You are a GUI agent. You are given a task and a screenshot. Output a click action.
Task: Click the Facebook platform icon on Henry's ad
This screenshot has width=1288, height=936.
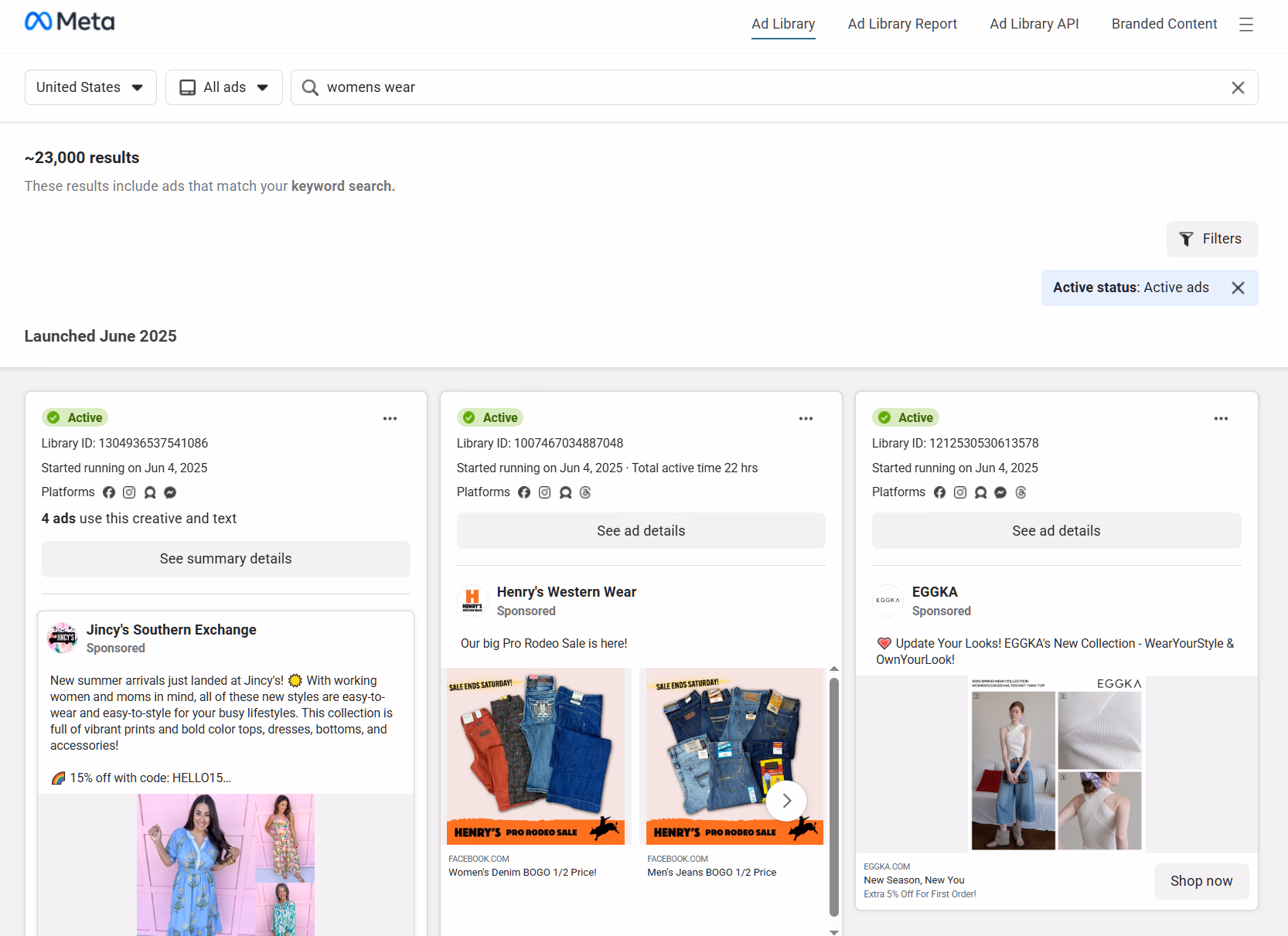click(524, 492)
